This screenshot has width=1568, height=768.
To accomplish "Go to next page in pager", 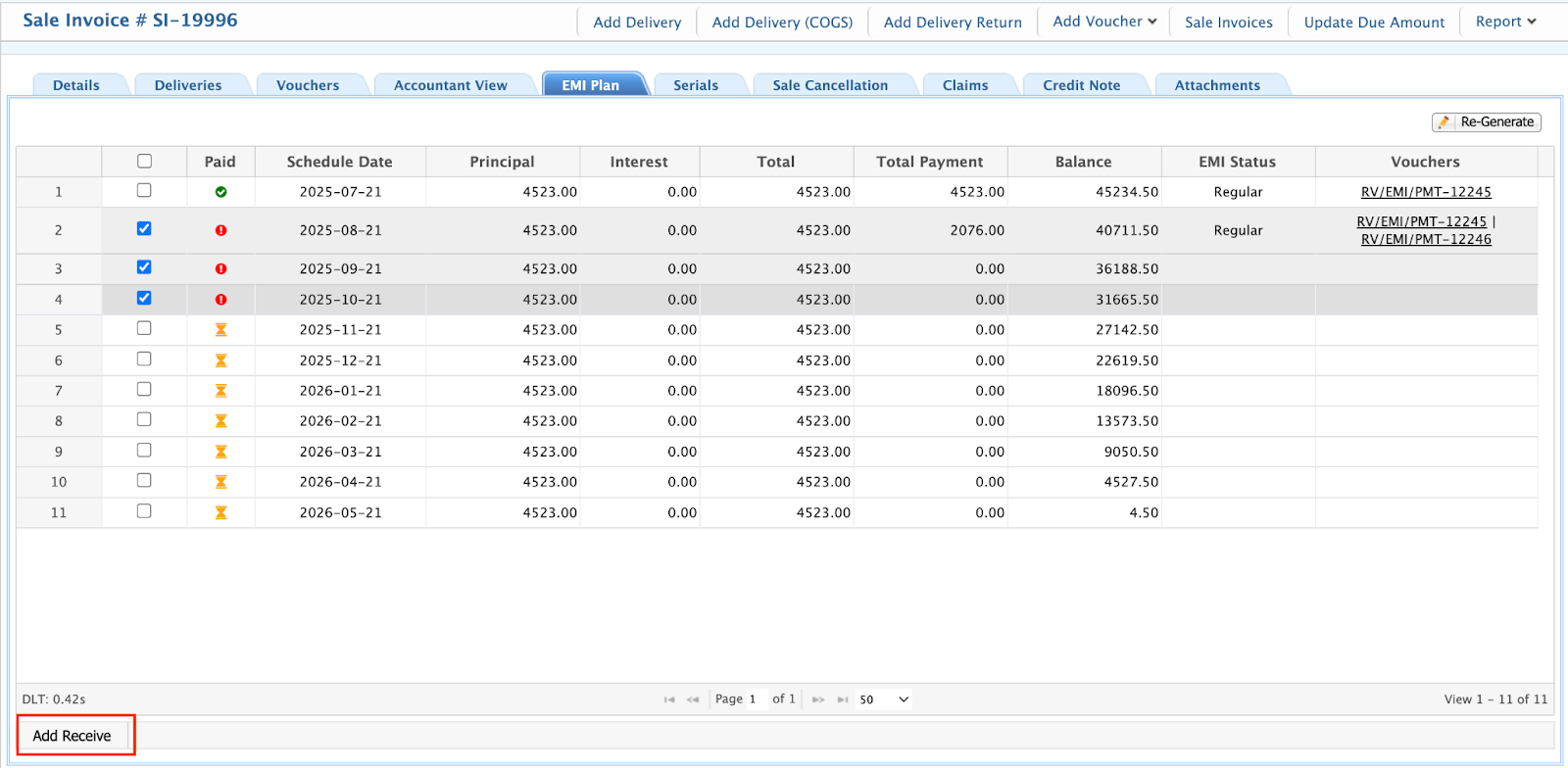I will click(x=818, y=699).
